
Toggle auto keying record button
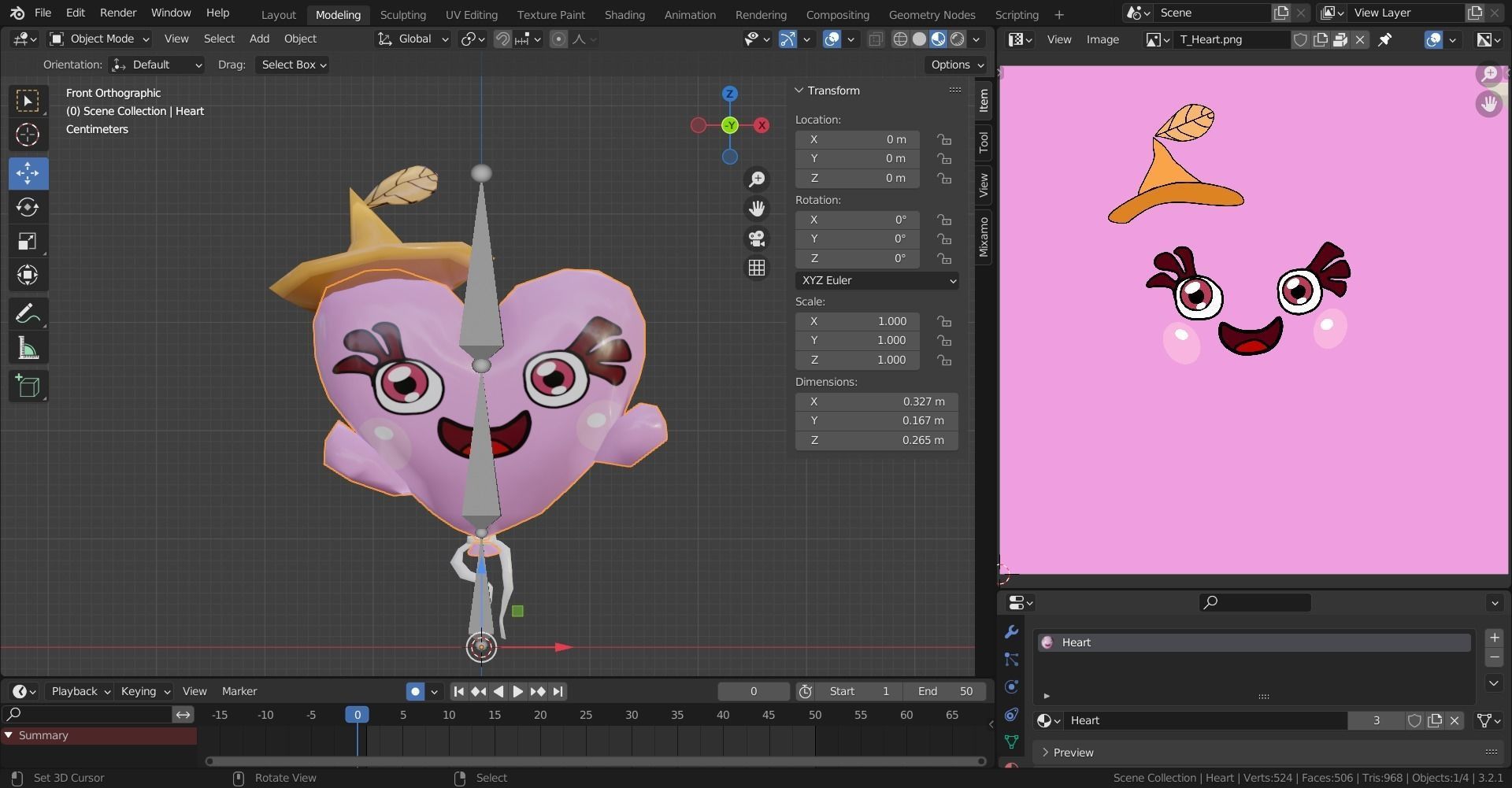[x=415, y=691]
